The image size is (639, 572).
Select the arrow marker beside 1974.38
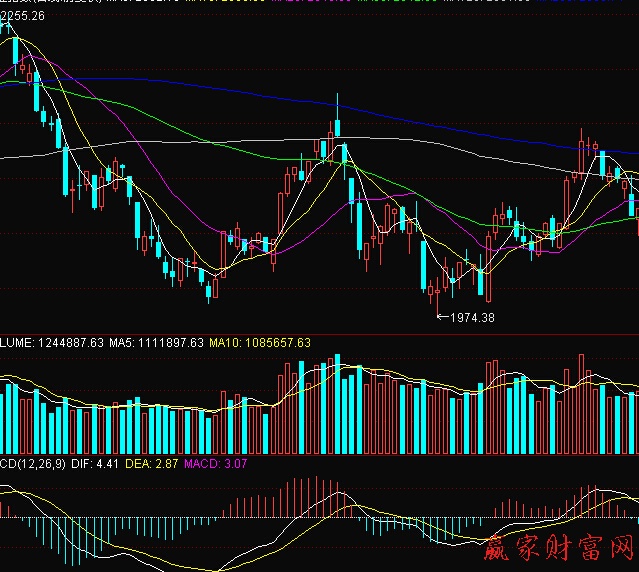point(445,317)
